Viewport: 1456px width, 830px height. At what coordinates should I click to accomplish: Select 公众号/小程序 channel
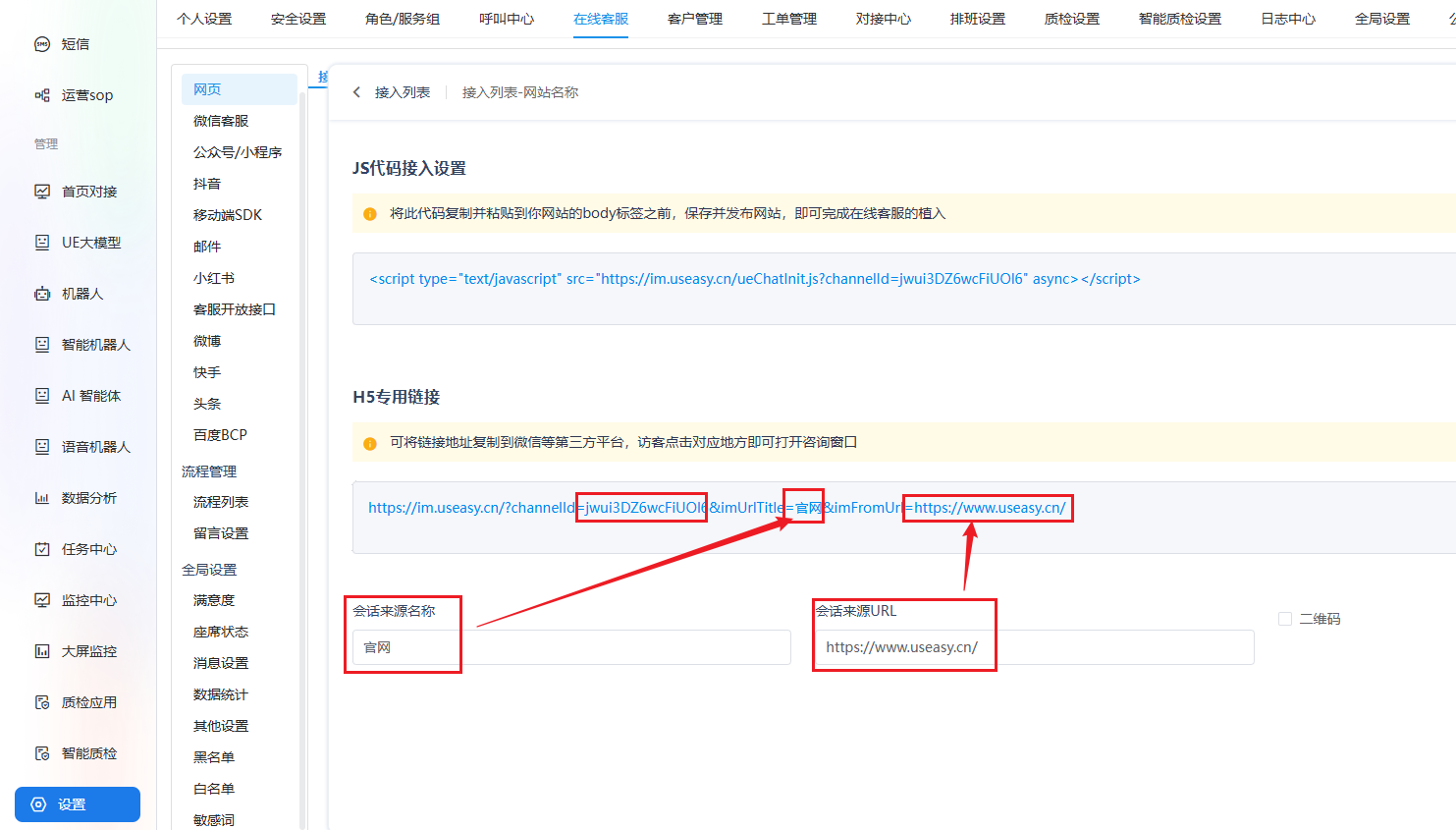point(240,152)
